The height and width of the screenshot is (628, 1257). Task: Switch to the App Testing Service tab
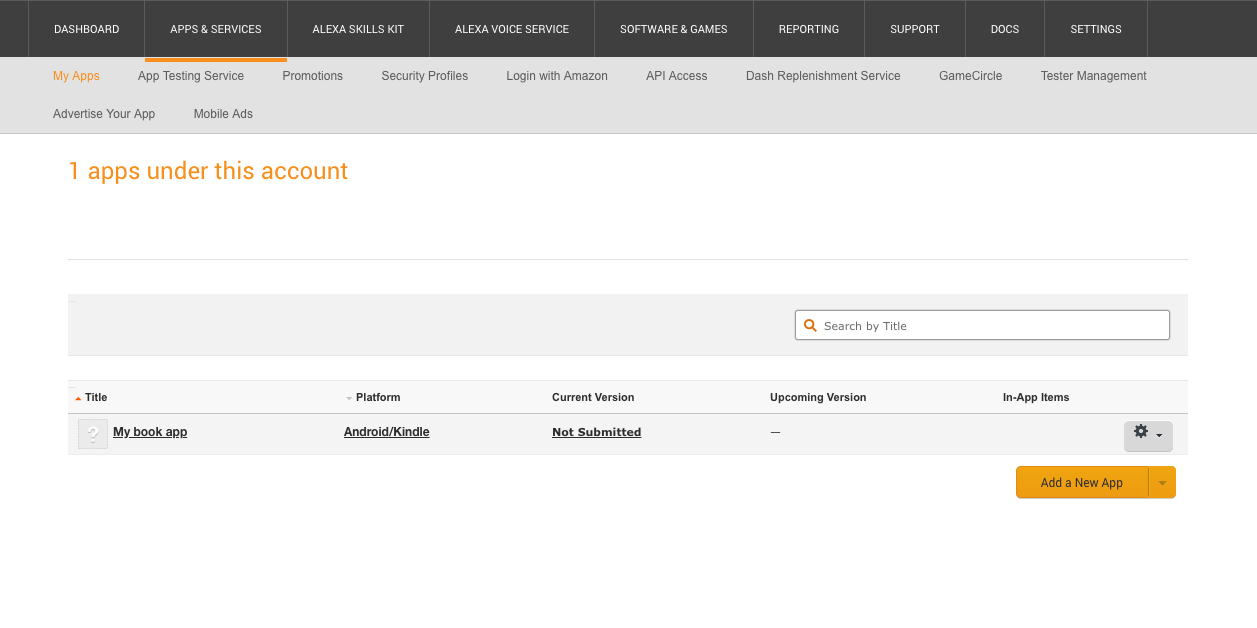click(x=190, y=76)
